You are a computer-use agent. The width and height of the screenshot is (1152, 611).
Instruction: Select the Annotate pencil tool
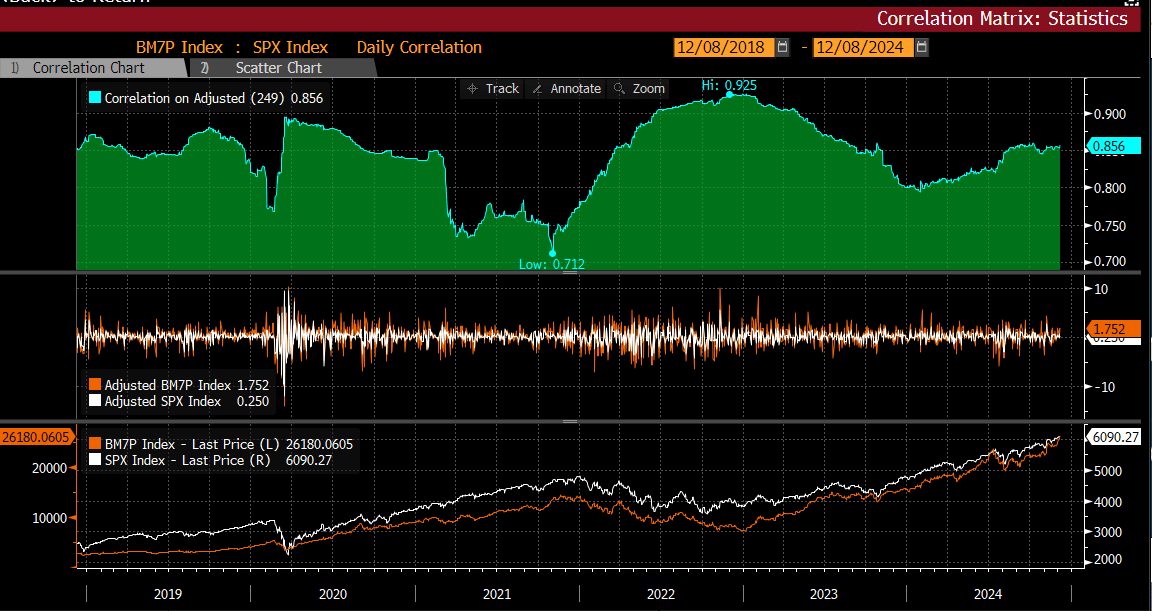point(566,89)
